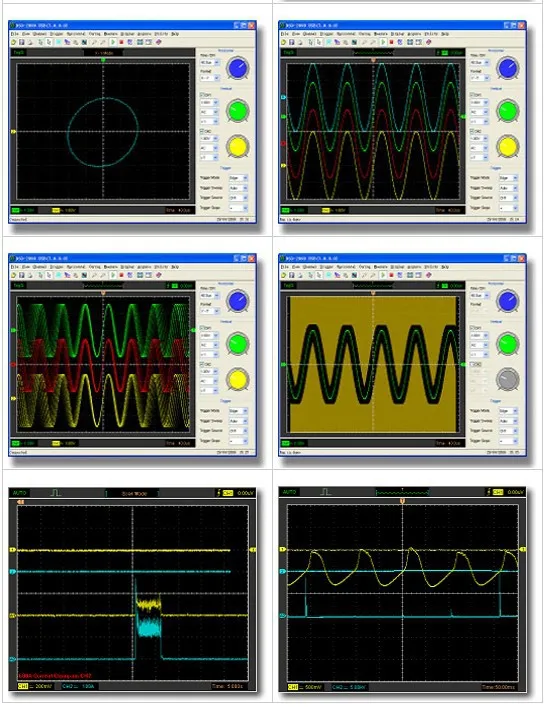Click the CH1 200mV readout in the bottom-left scope capture

pyautogui.click(x=35, y=686)
